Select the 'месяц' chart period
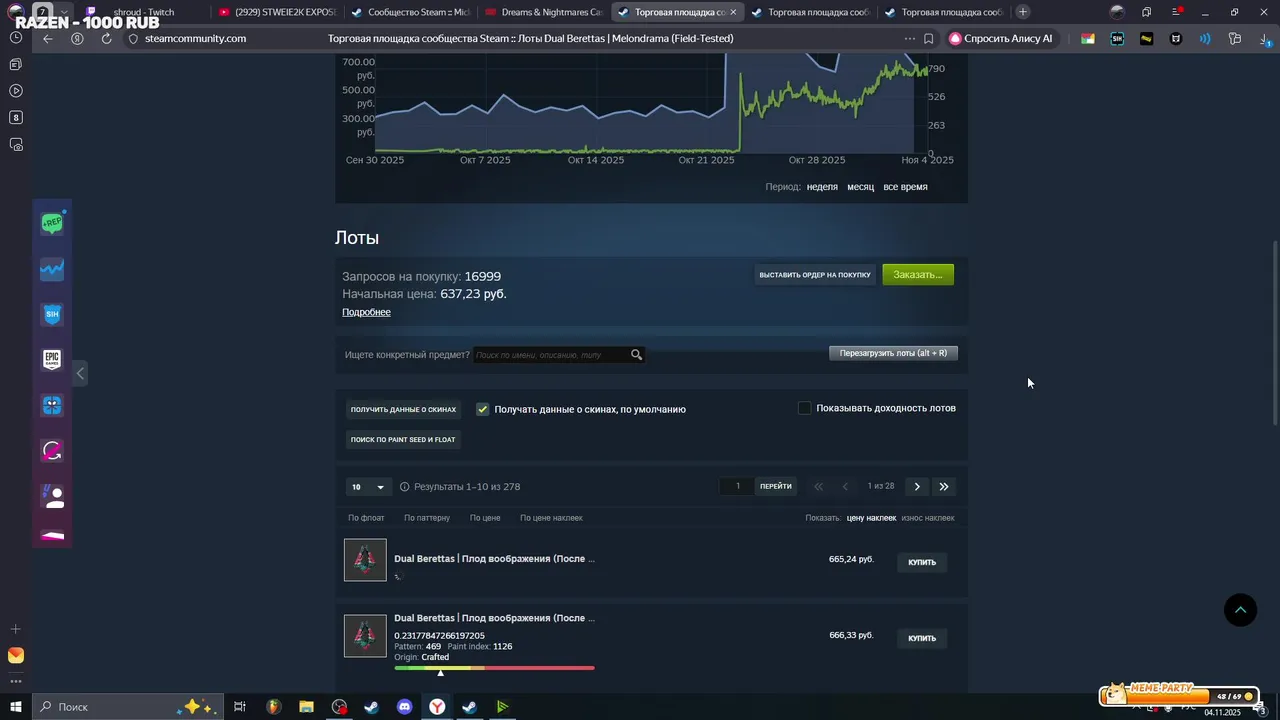This screenshot has width=1280, height=720. click(860, 187)
